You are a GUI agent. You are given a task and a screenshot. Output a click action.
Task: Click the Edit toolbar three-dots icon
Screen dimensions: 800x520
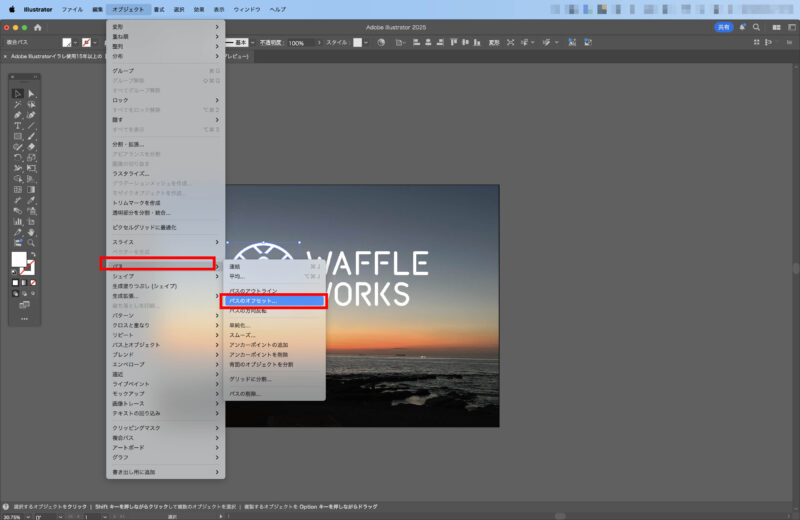(24, 319)
